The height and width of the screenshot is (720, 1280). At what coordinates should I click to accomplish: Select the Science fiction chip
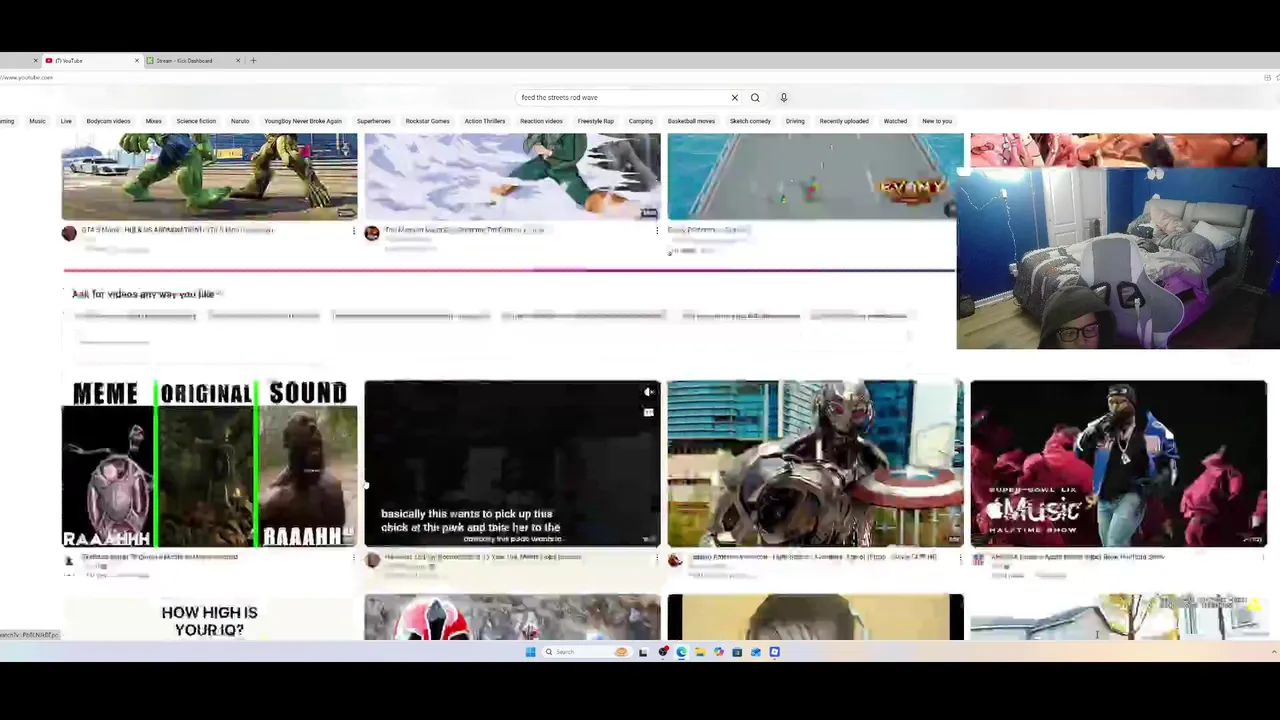point(196,121)
